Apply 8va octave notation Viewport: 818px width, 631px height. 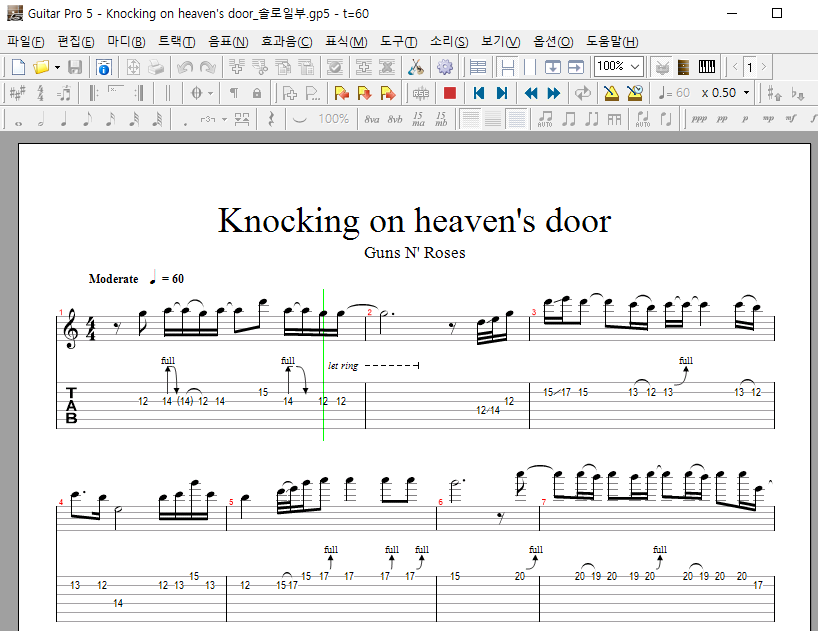point(371,120)
